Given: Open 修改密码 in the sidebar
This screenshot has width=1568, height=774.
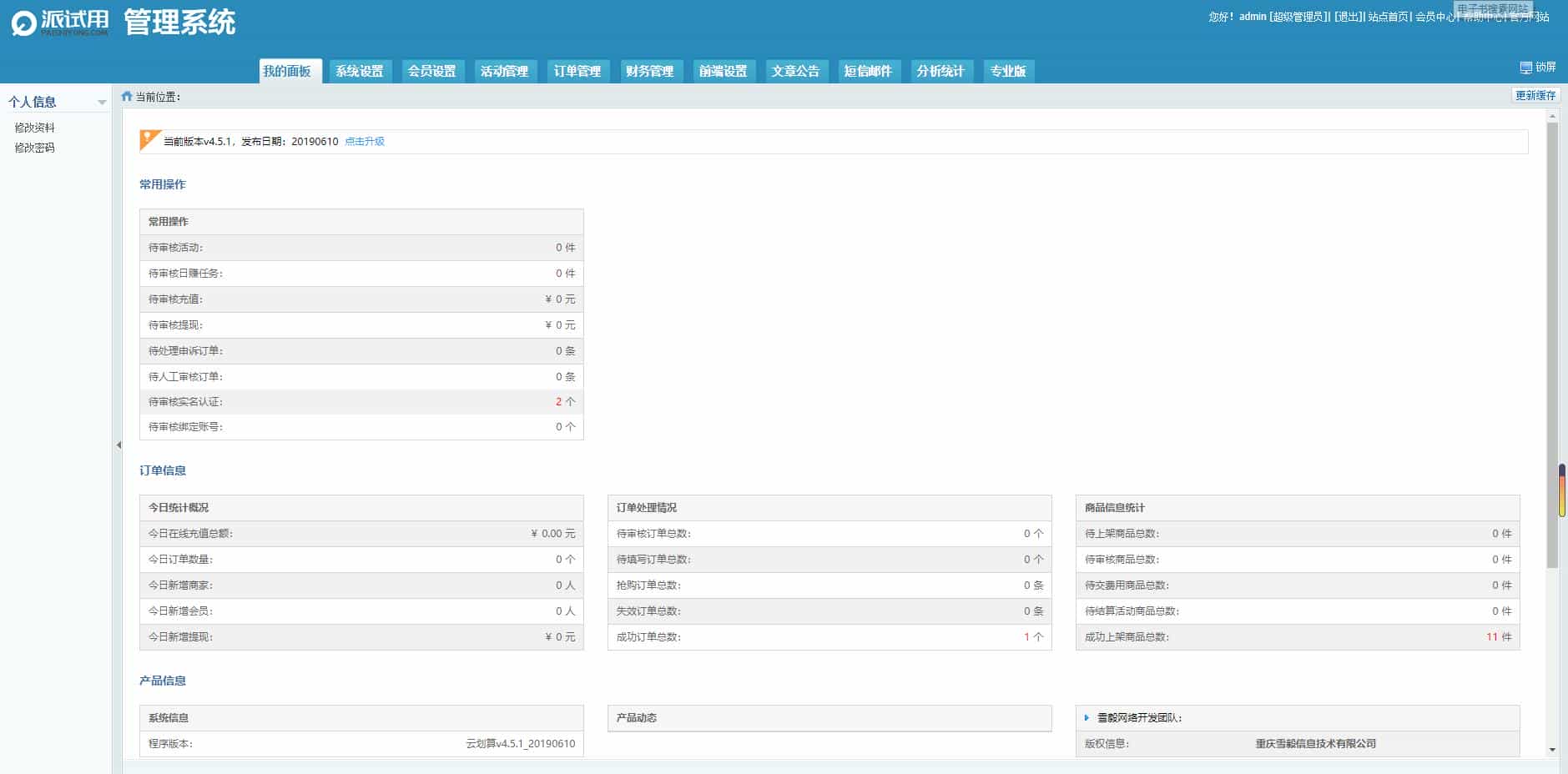Looking at the screenshot, I should 35,148.
